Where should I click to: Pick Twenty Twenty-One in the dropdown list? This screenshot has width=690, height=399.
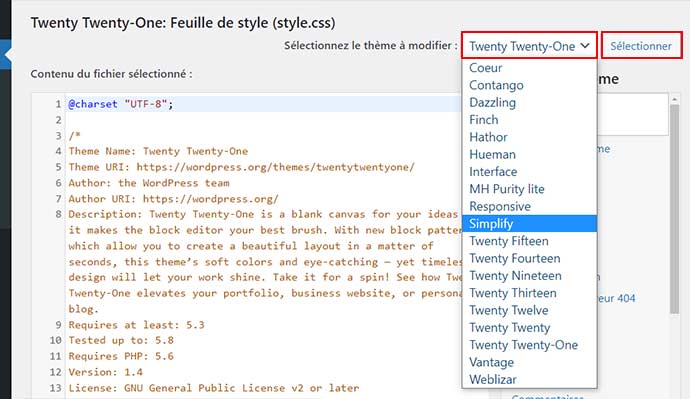pyautogui.click(x=529, y=345)
